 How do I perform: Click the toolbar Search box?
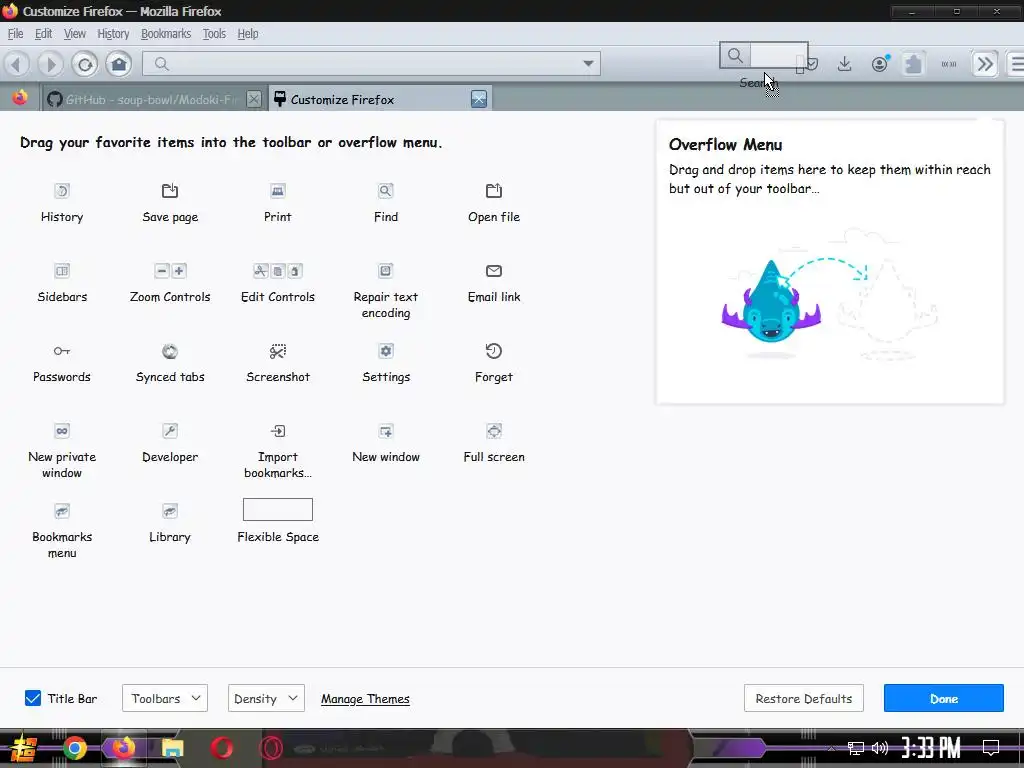[763, 56]
